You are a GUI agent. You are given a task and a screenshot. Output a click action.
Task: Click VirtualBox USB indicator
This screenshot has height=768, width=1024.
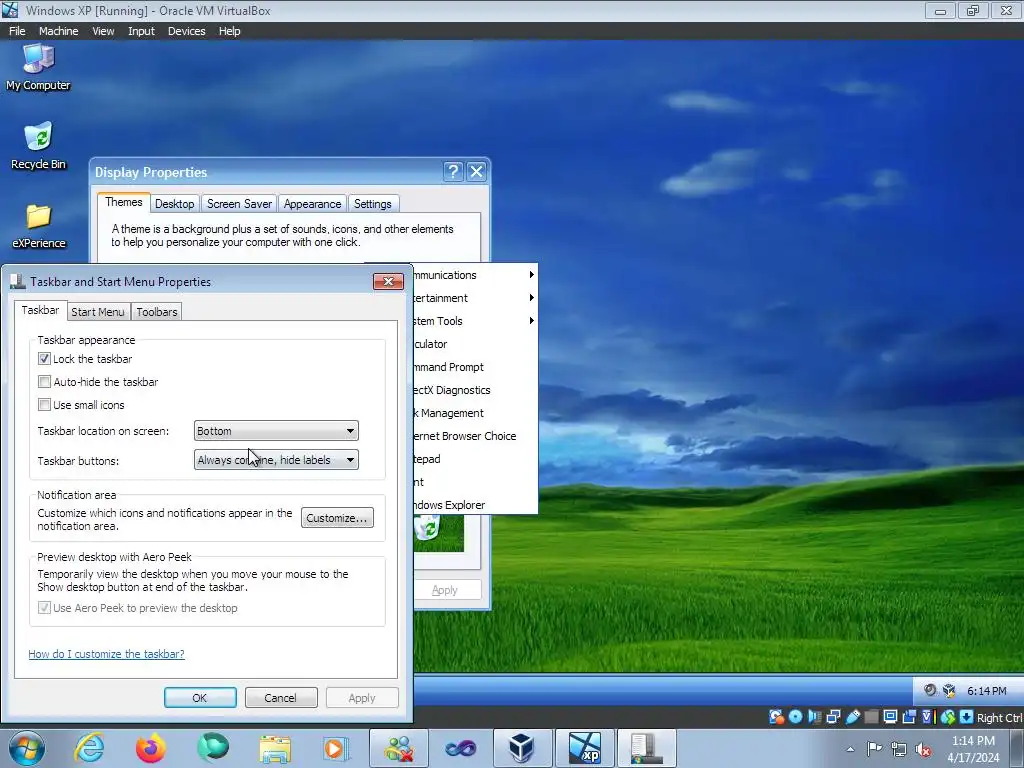(853, 717)
